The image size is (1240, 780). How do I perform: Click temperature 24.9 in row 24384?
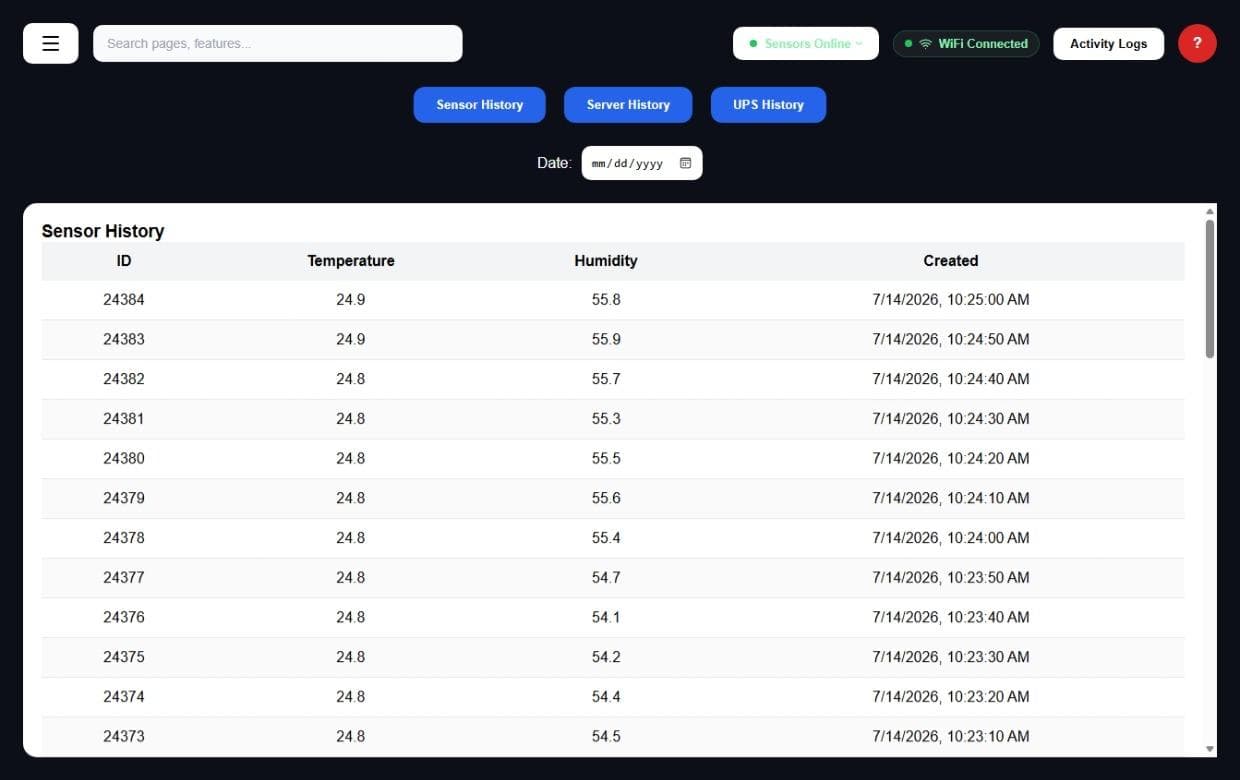(351, 300)
